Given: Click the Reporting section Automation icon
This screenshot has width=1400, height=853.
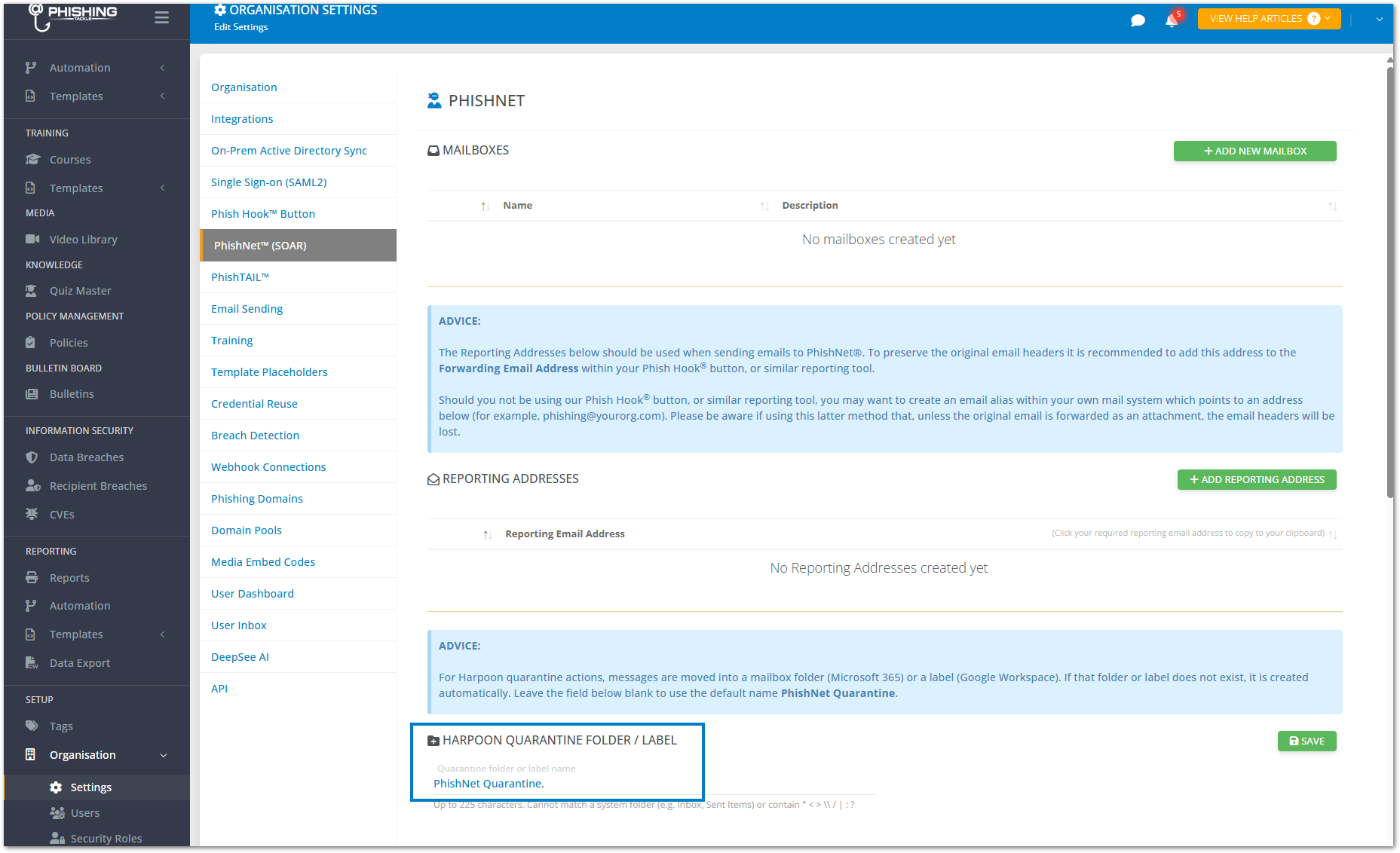Looking at the screenshot, I should [31, 606].
